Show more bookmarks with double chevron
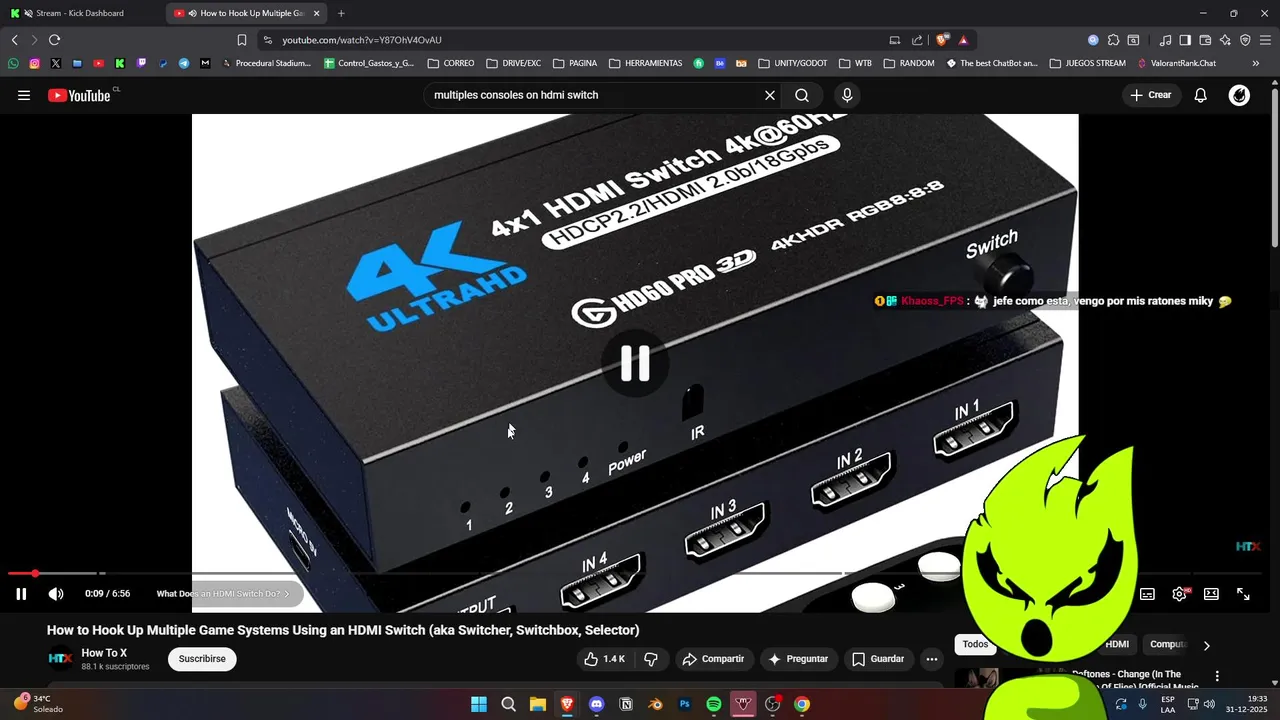Screen dimensions: 1280x720 1256,63
